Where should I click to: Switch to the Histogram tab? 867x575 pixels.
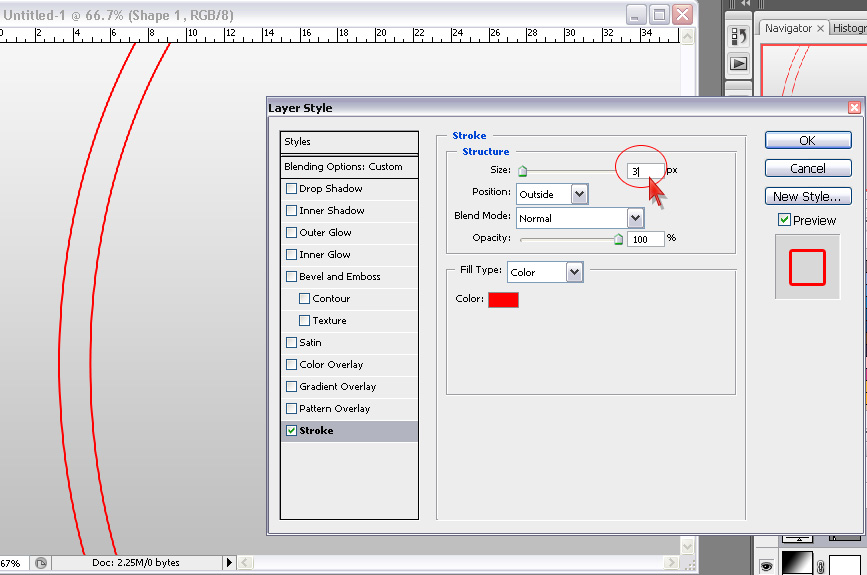click(849, 28)
